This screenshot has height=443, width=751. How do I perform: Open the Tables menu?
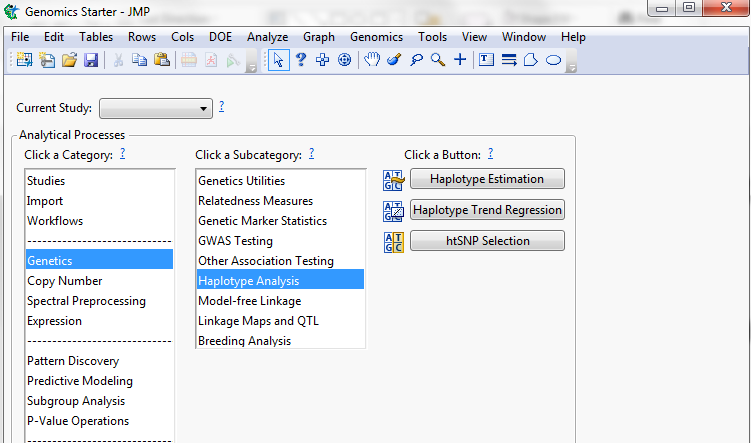point(96,37)
